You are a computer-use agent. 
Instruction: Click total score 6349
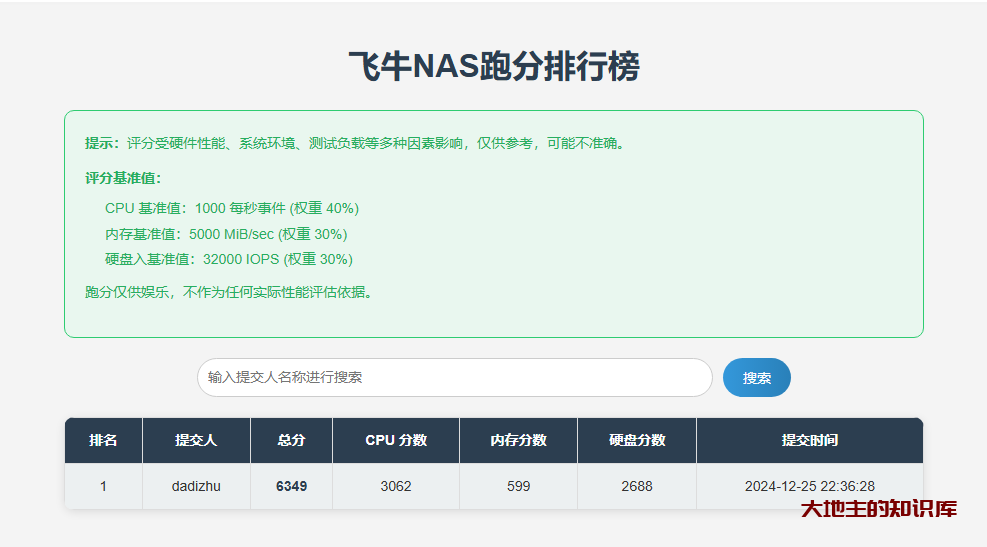291,486
